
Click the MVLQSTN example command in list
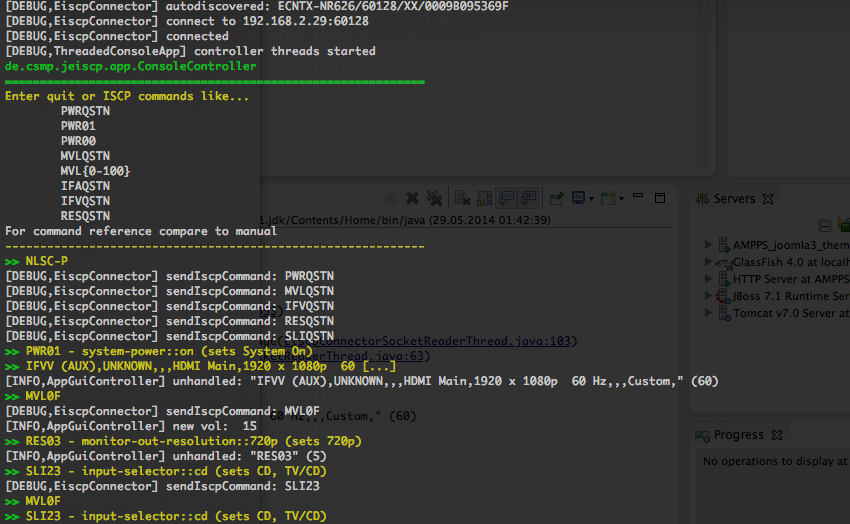tap(85, 156)
